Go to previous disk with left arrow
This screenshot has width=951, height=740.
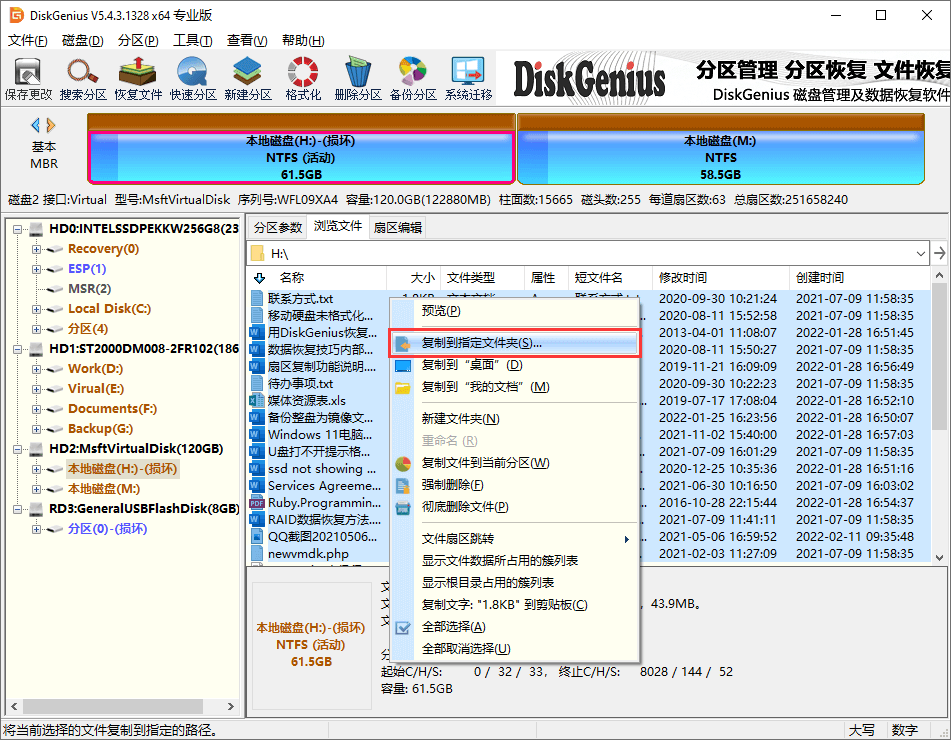click(35, 126)
